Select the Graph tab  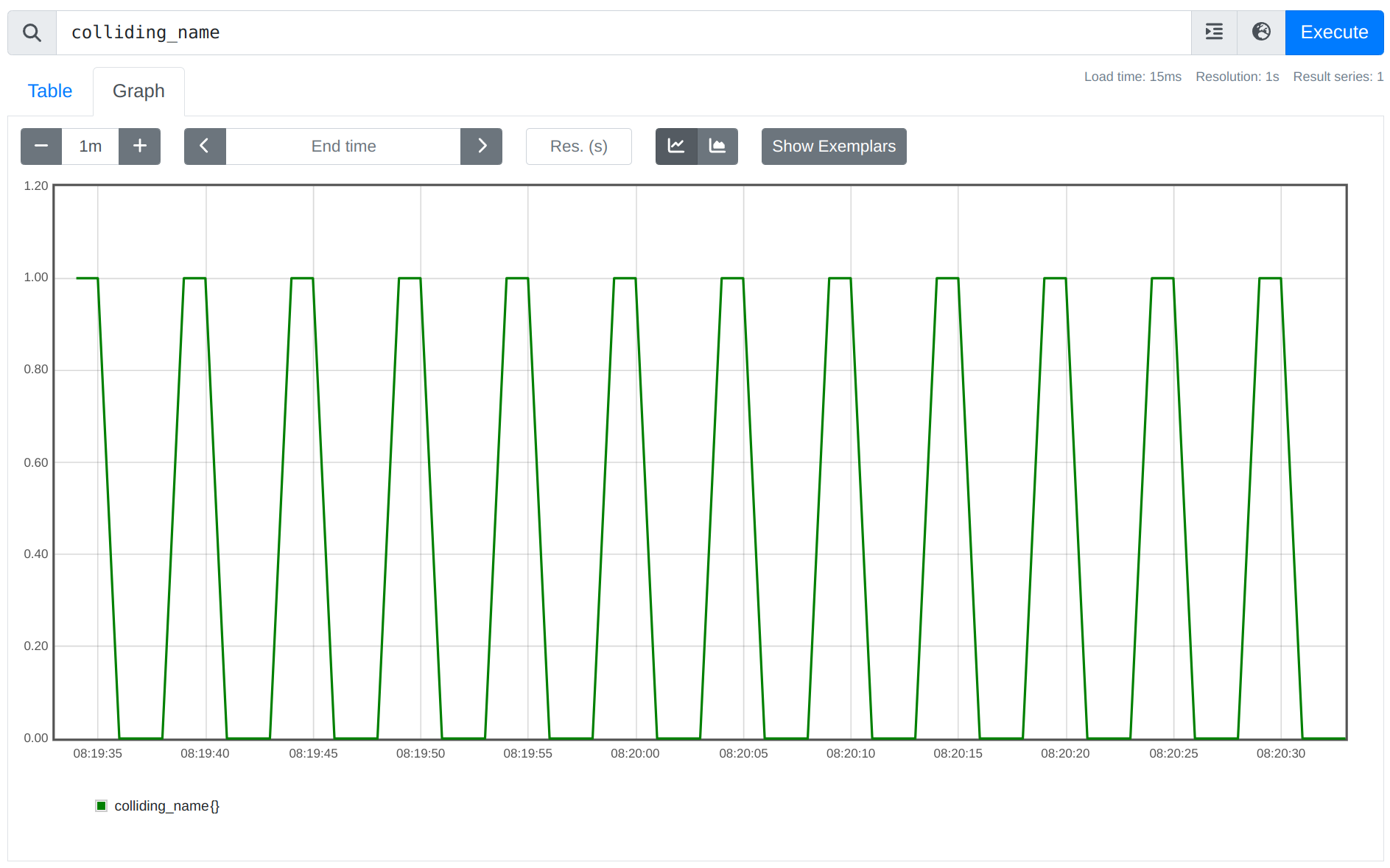pyautogui.click(x=138, y=91)
